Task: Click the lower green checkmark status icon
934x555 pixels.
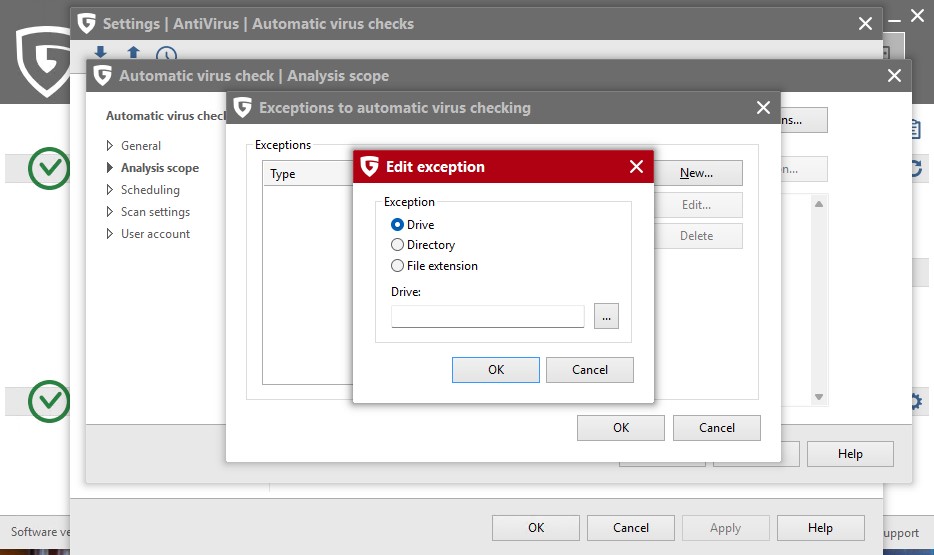Action: [49, 401]
